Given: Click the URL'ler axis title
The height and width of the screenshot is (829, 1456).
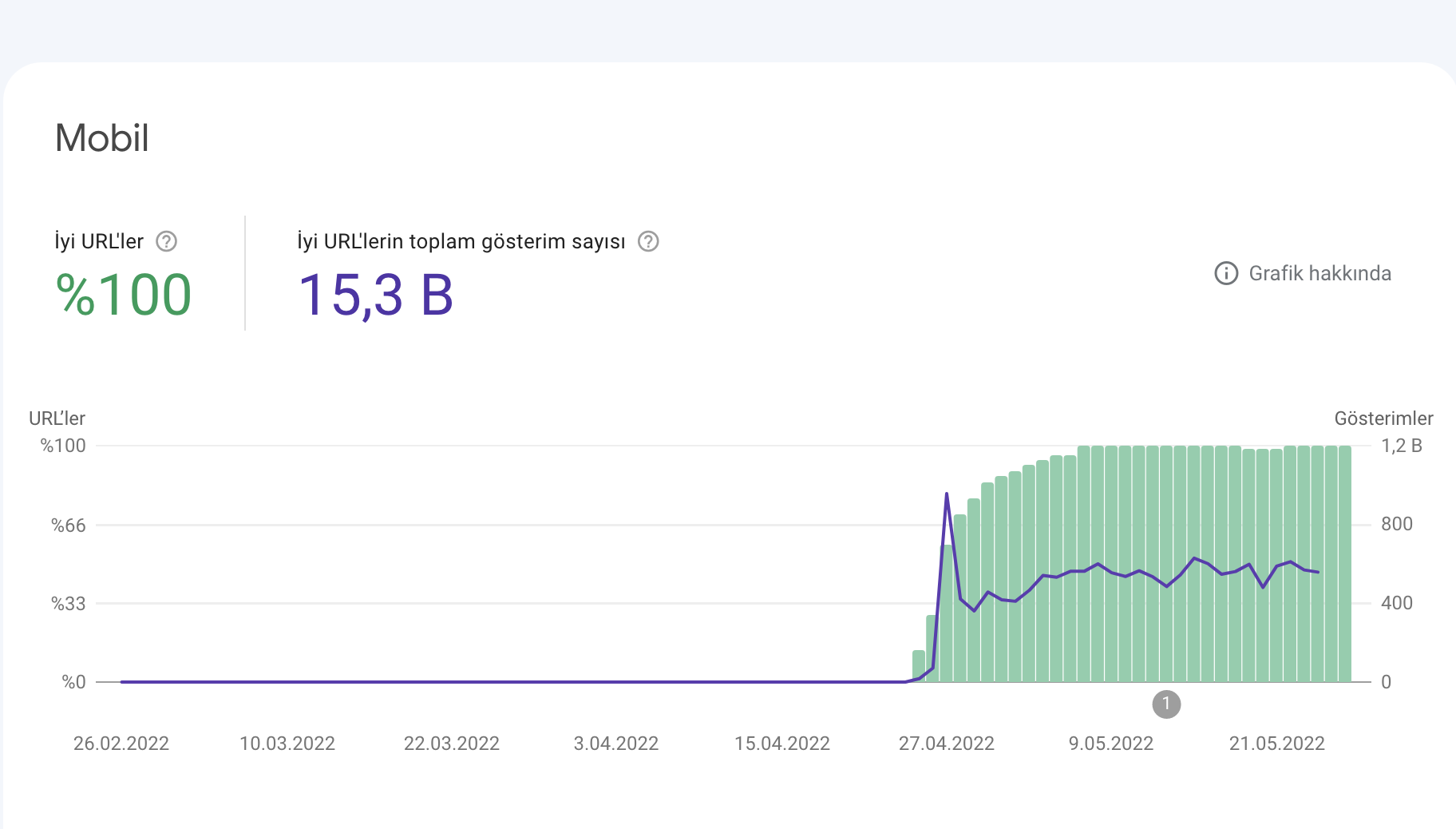Looking at the screenshot, I should click(x=57, y=418).
